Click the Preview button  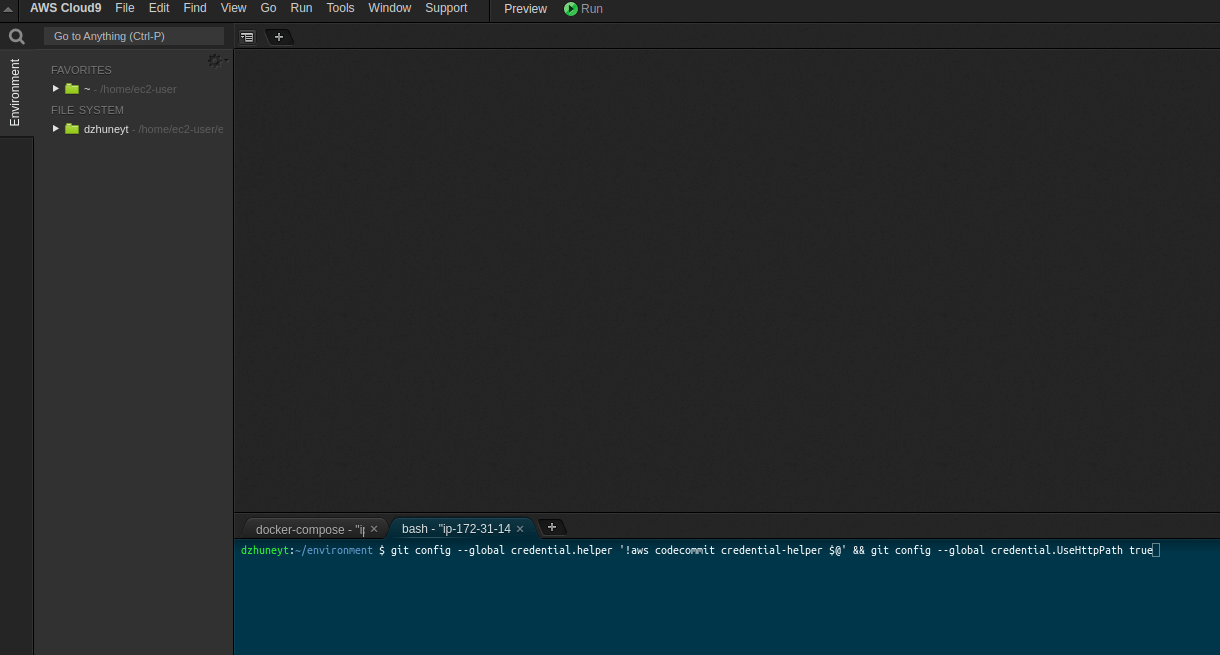(x=525, y=9)
